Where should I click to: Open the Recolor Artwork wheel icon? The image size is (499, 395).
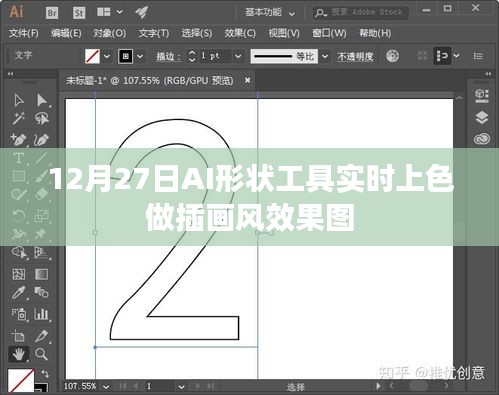click(392, 56)
